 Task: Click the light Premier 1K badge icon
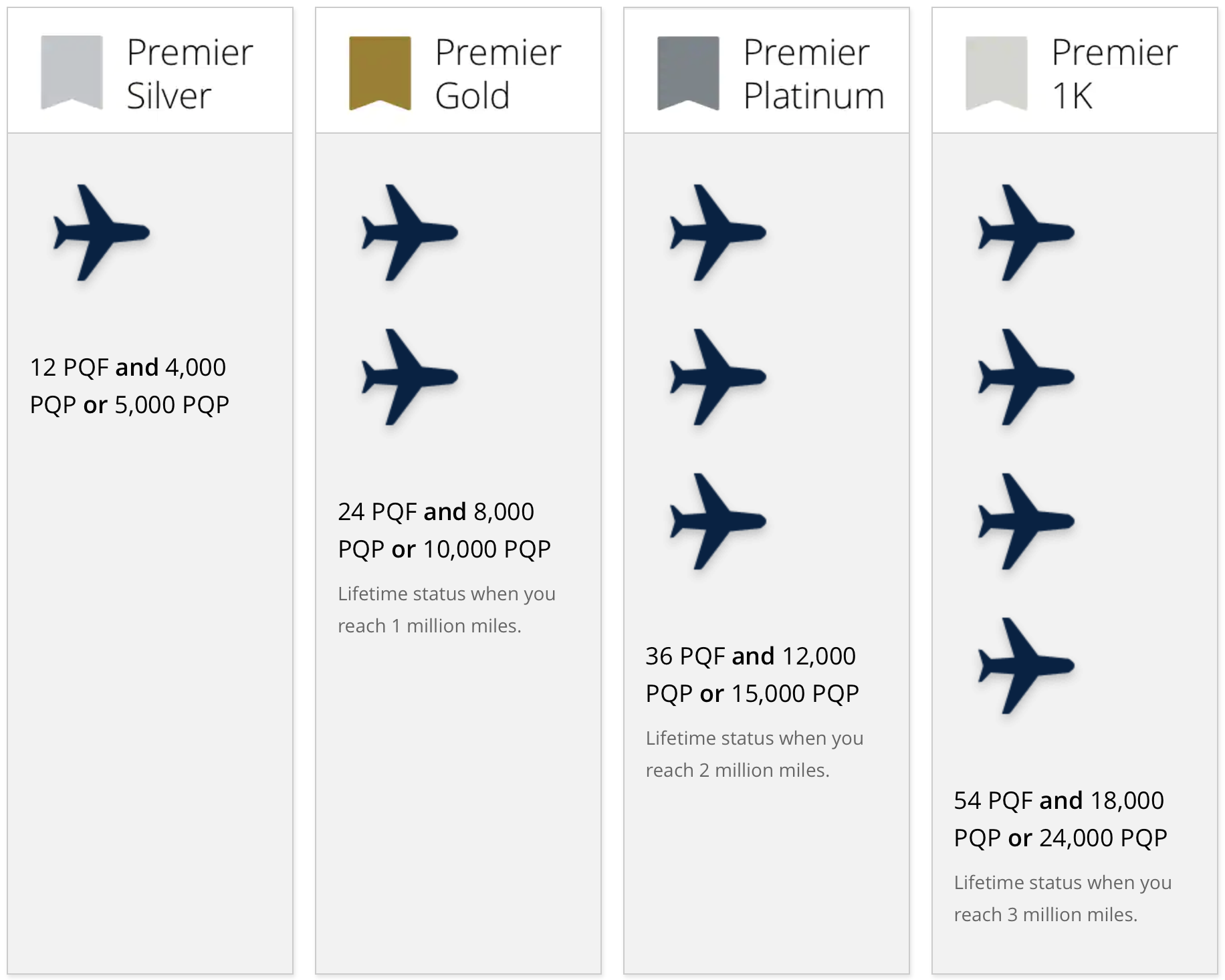coord(996,73)
